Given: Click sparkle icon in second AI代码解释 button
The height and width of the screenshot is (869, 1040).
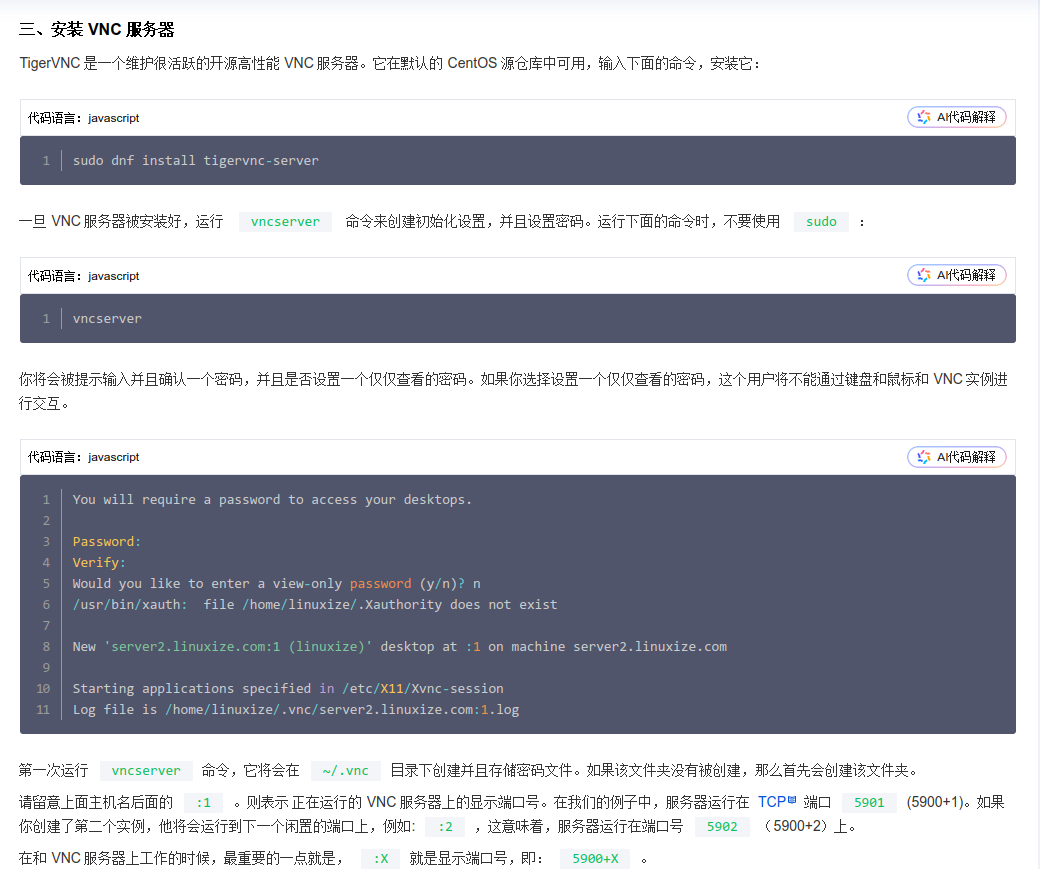Looking at the screenshot, I should pyautogui.click(x=924, y=275).
